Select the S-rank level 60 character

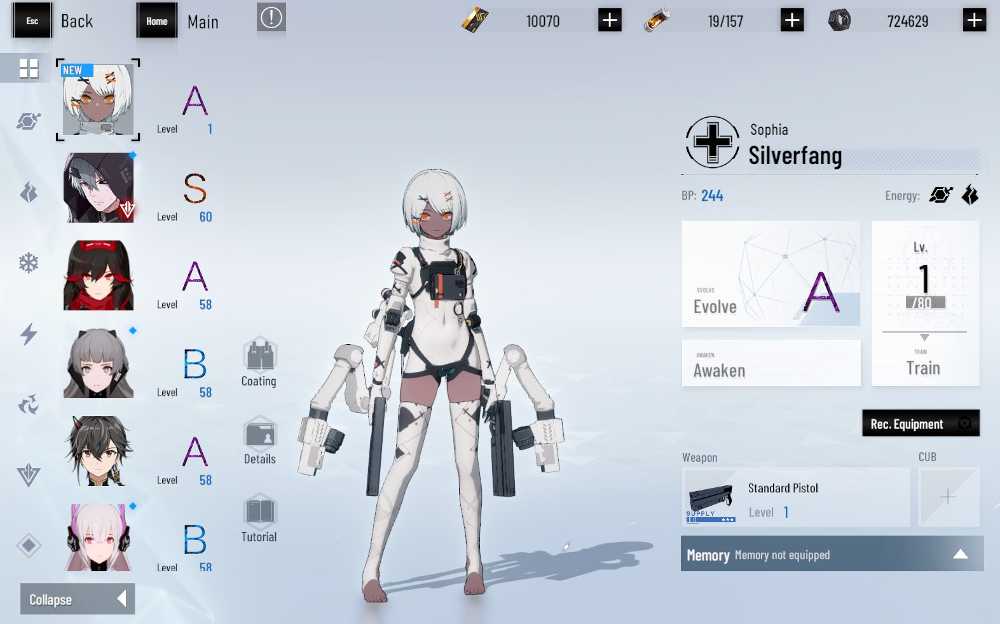pos(99,188)
